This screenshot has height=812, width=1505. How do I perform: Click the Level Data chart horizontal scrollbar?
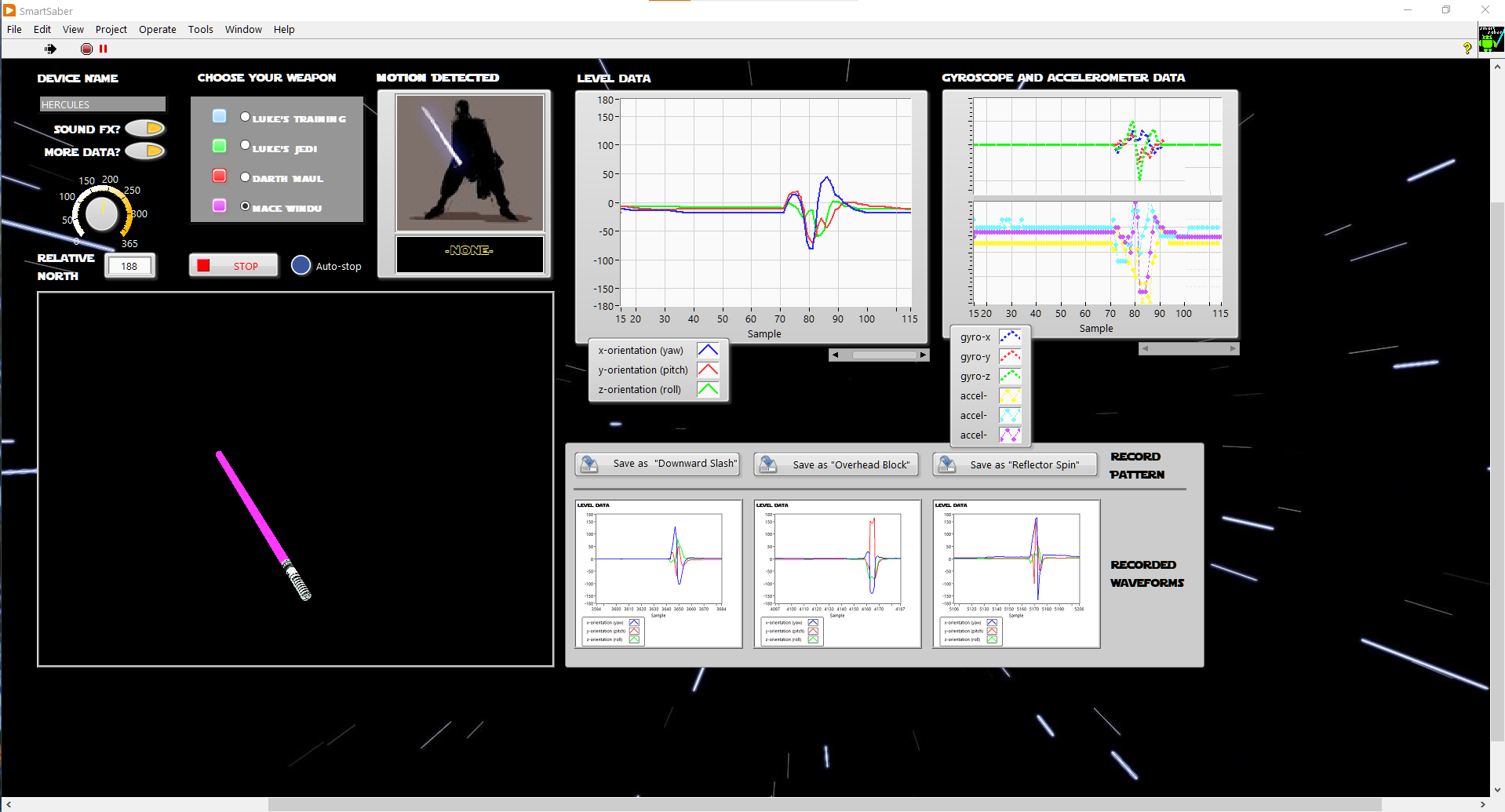880,355
